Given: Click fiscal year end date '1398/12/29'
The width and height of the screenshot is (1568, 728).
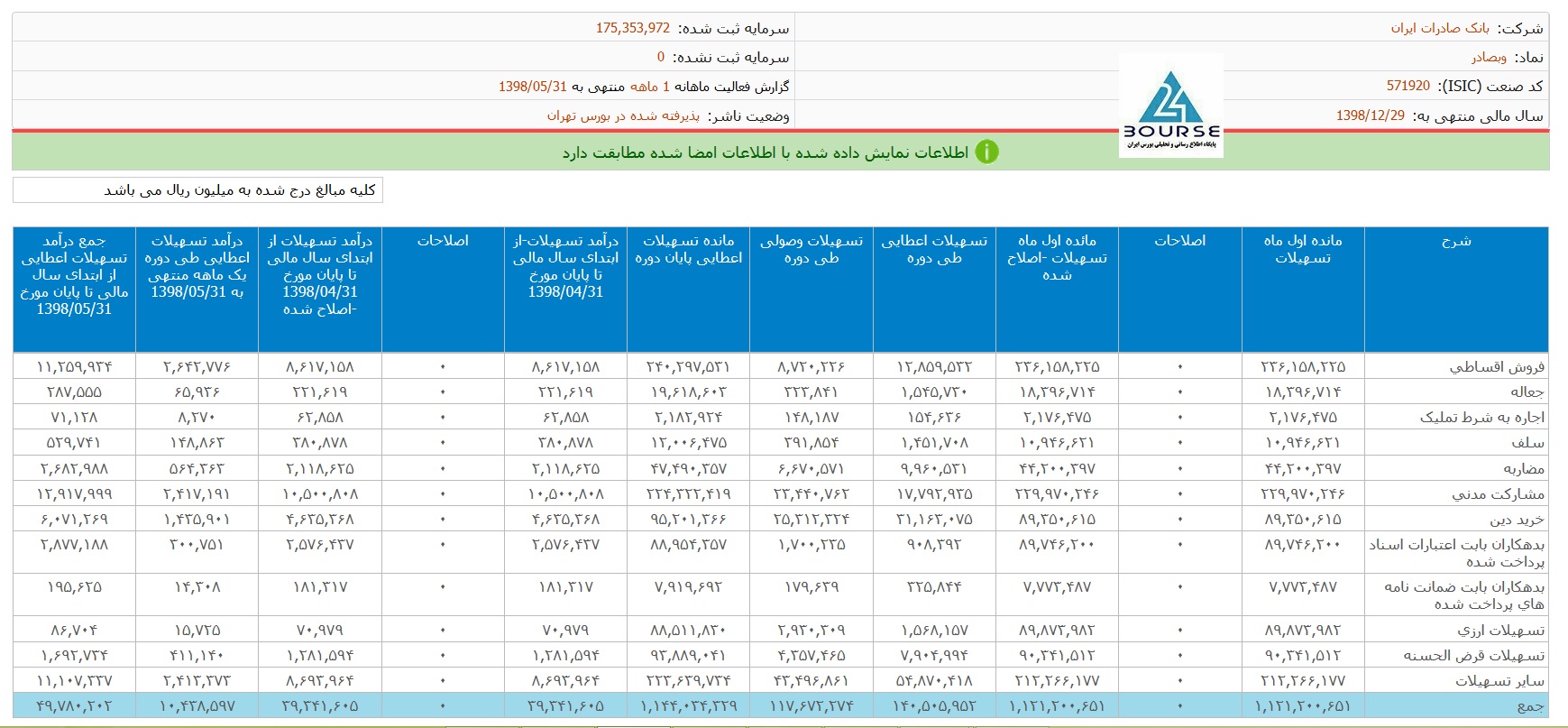Looking at the screenshot, I should pos(1371,115).
